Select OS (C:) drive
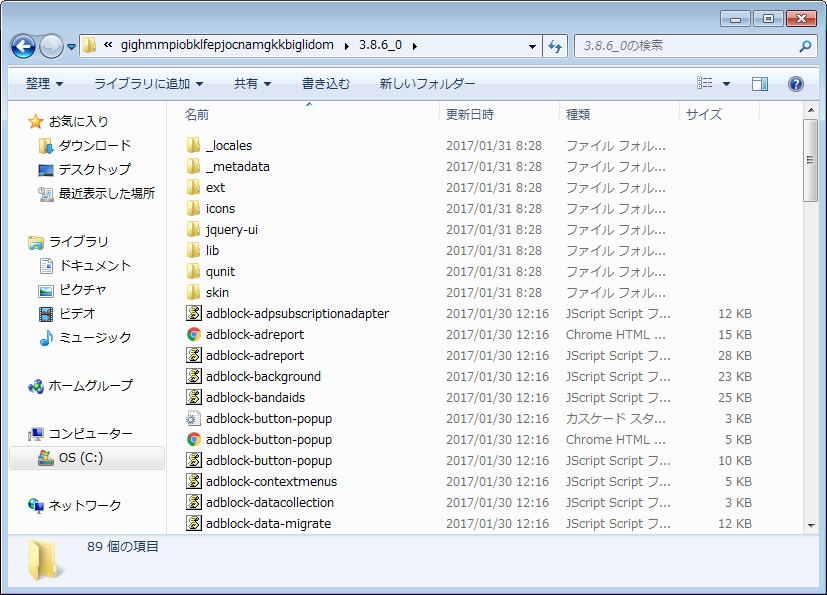Screen dimensions: 827x595 [81, 457]
